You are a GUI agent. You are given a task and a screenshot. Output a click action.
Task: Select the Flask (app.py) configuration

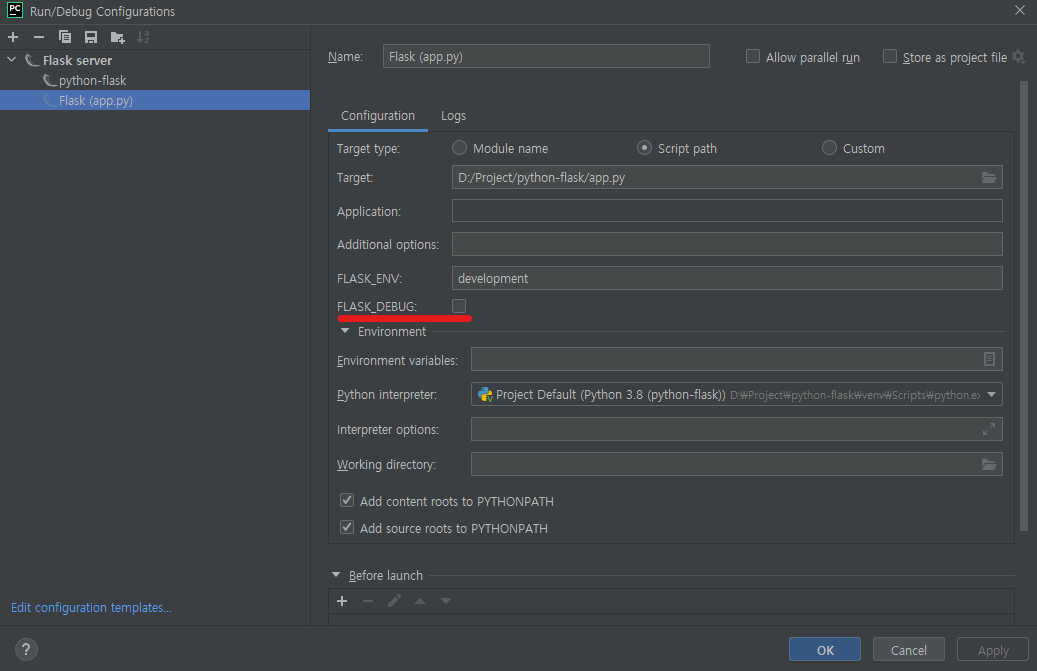coord(155,100)
